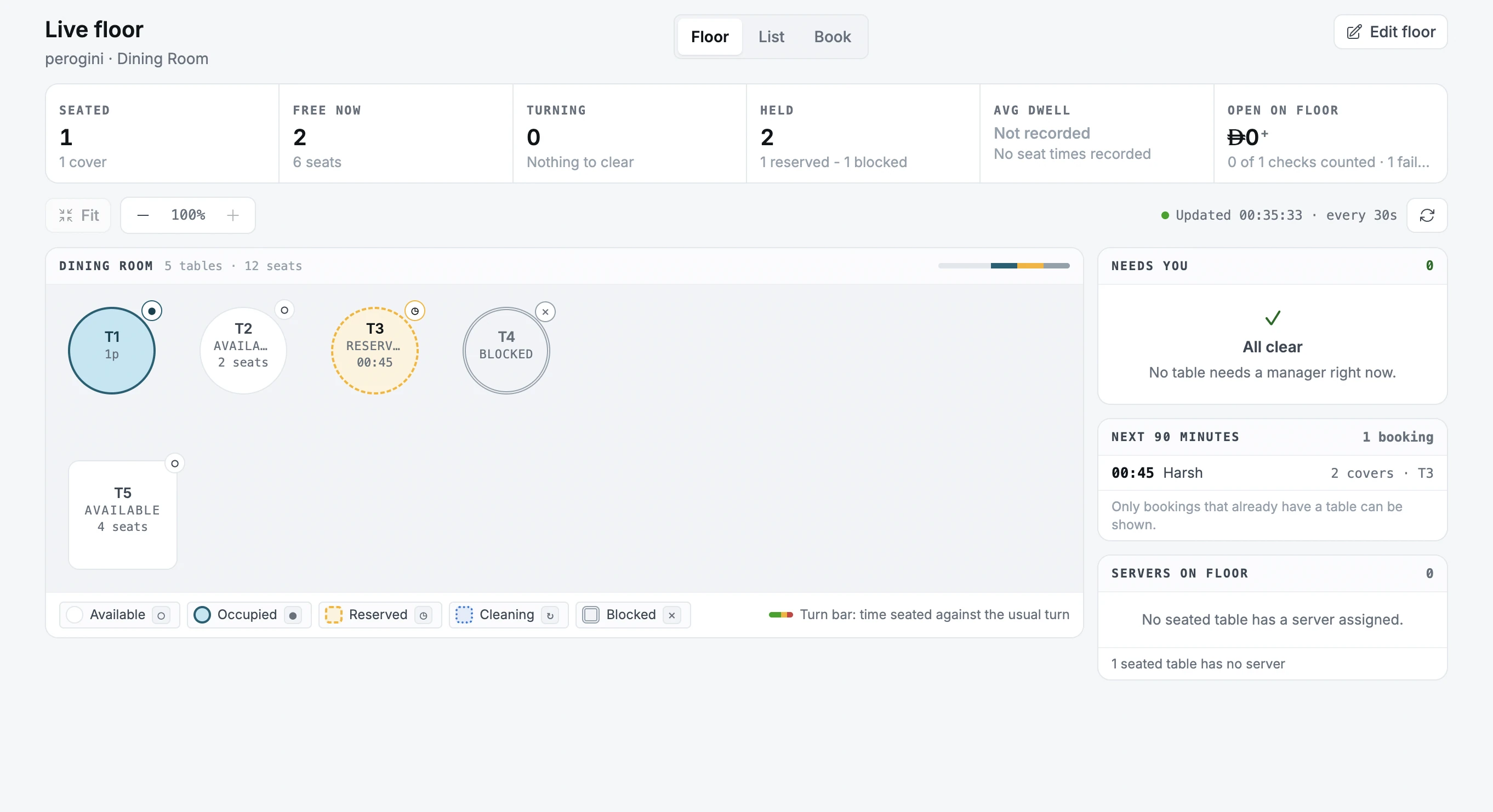The height and width of the screenshot is (812, 1493).
Task: Select square table T5
Action: pos(123,514)
